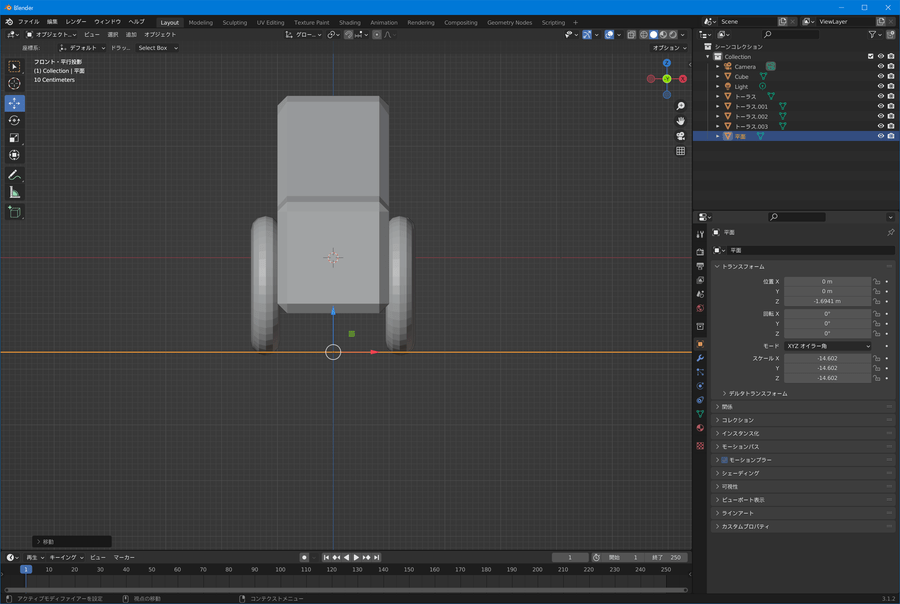
Task: Choose the Add Cube tool
Action: point(14,212)
